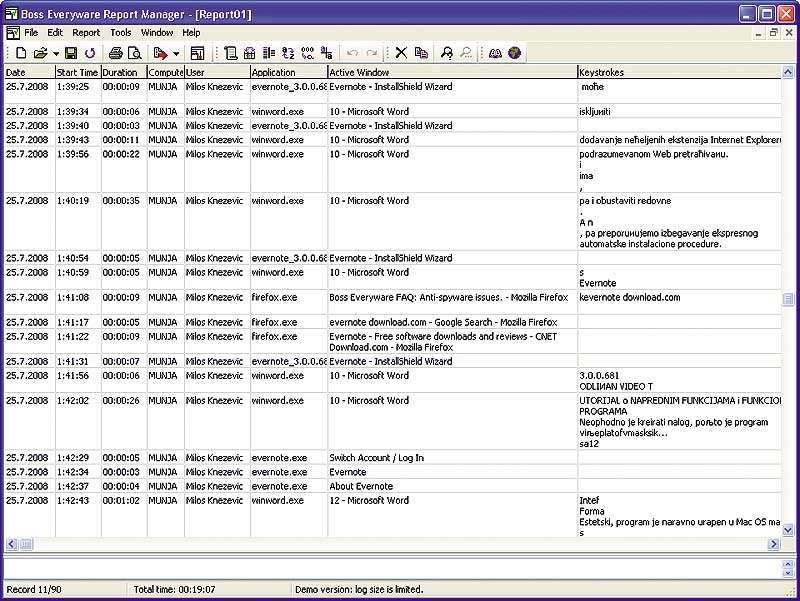800x601 pixels.
Task: Sort by the Start Time column header
Action: 78,72
